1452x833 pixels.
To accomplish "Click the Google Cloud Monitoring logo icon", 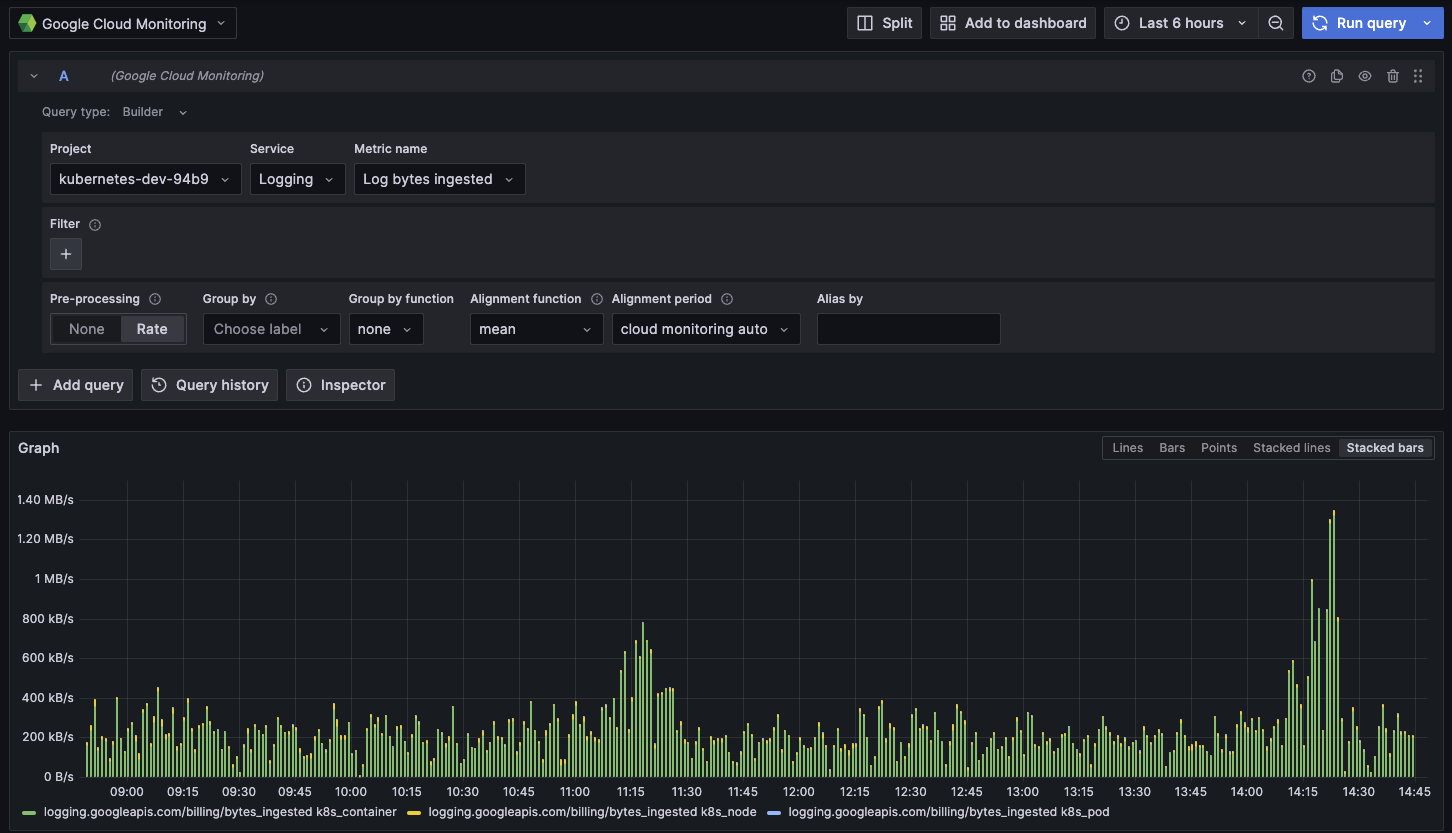I will coord(27,23).
